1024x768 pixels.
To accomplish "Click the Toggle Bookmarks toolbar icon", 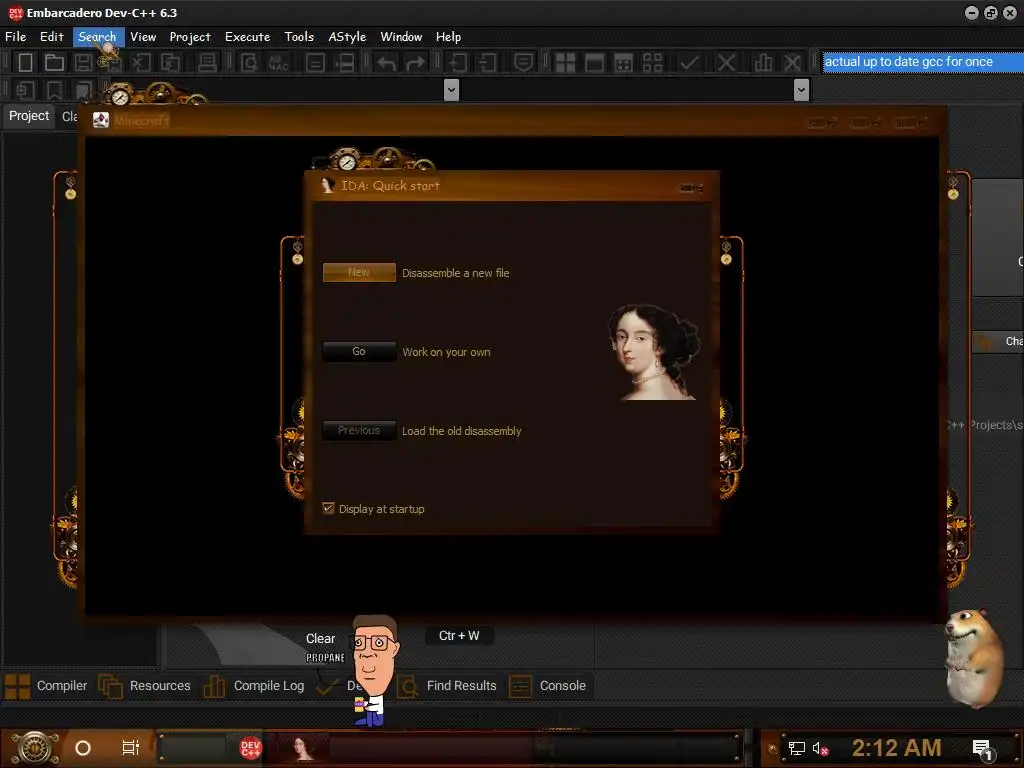I will pyautogui.click(x=54, y=90).
